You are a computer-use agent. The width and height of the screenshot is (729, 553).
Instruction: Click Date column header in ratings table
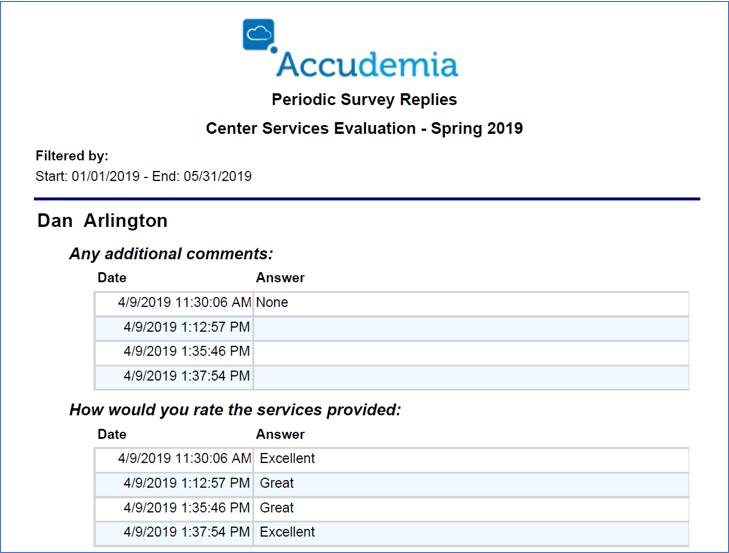(x=112, y=434)
